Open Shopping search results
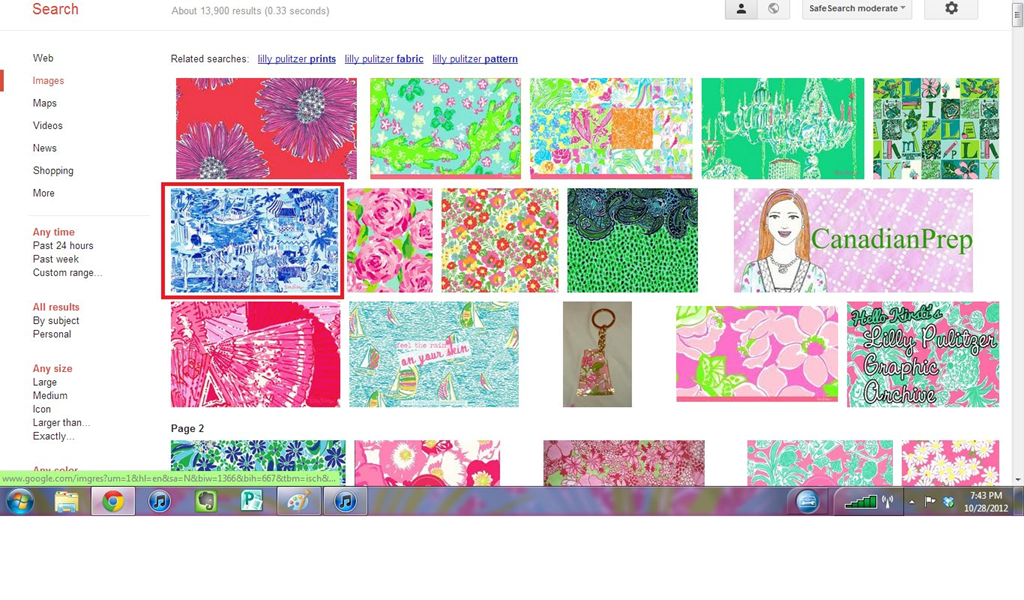This screenshot has height=600, width=1024. coord(53,170)
